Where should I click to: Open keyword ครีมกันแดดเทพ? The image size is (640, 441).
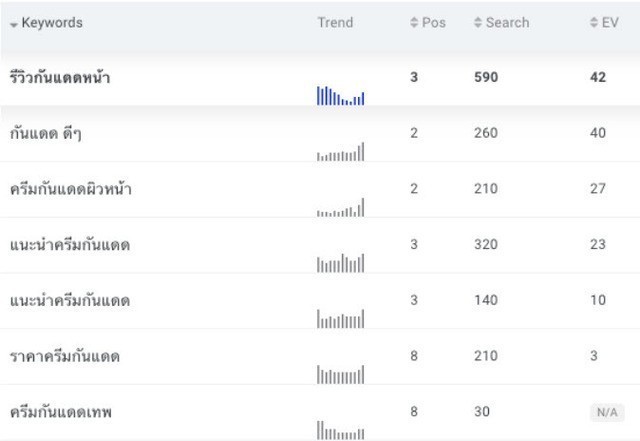[60, 412]
